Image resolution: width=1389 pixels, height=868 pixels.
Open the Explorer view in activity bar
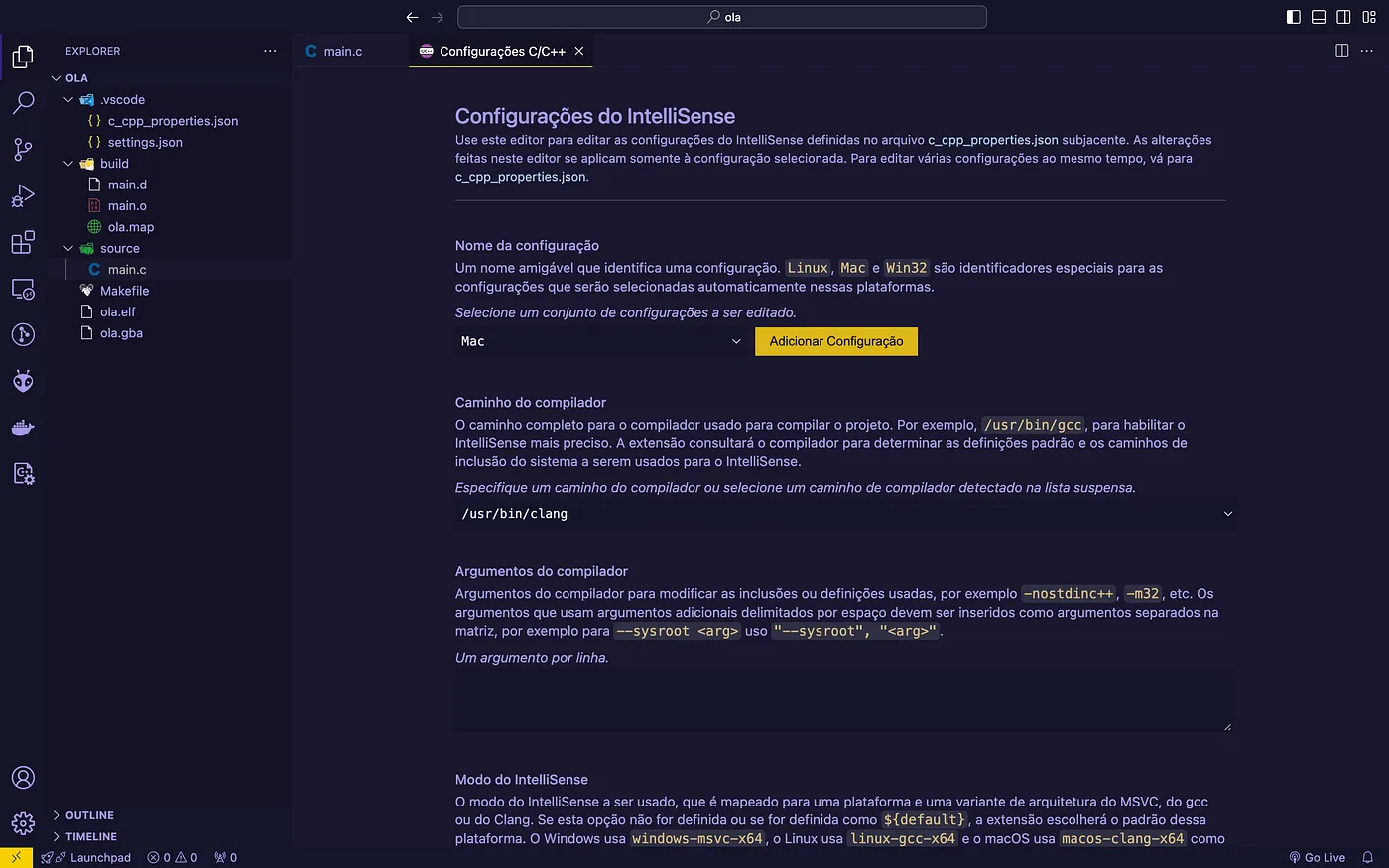click(23, 57)
